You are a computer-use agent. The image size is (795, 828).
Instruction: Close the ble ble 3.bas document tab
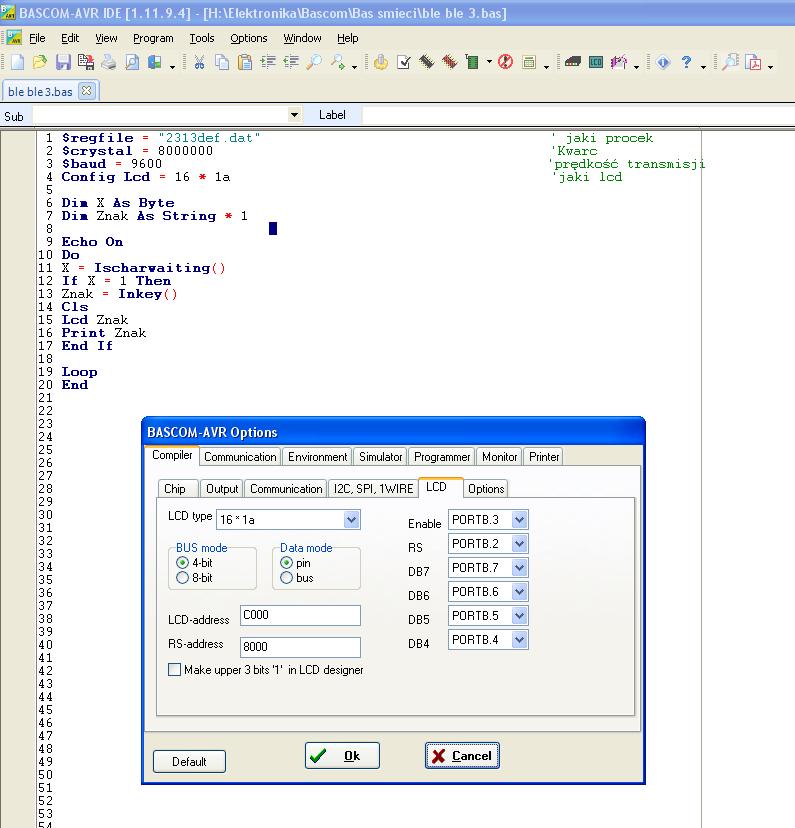(86, 91)
